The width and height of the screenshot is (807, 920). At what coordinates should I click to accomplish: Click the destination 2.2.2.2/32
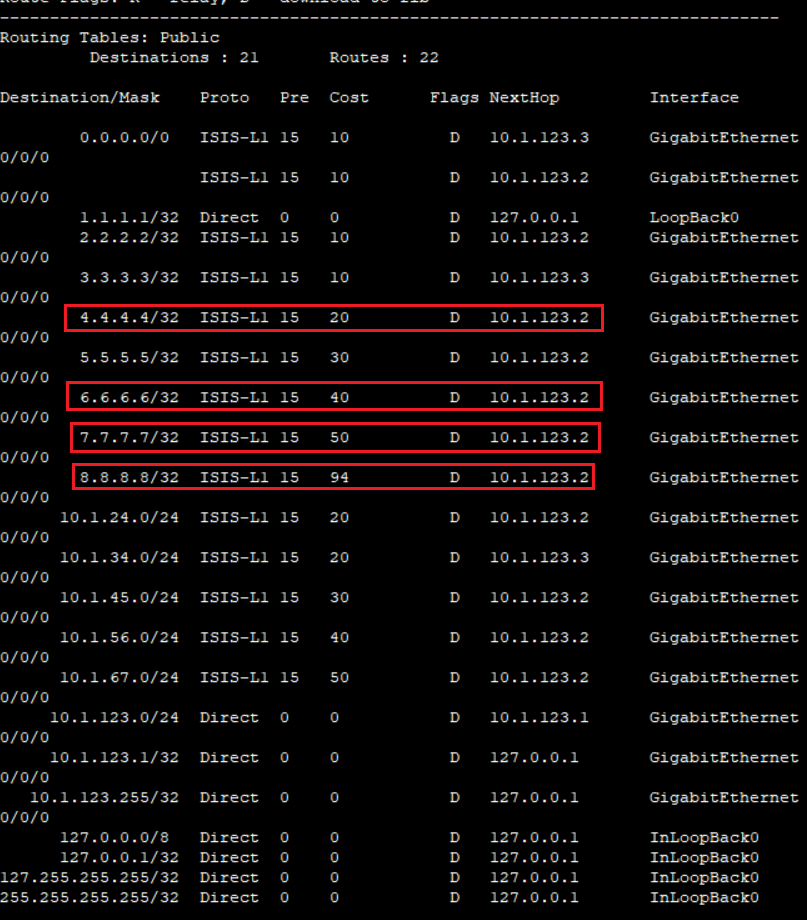pyautogui.click(x=129, y=237)
